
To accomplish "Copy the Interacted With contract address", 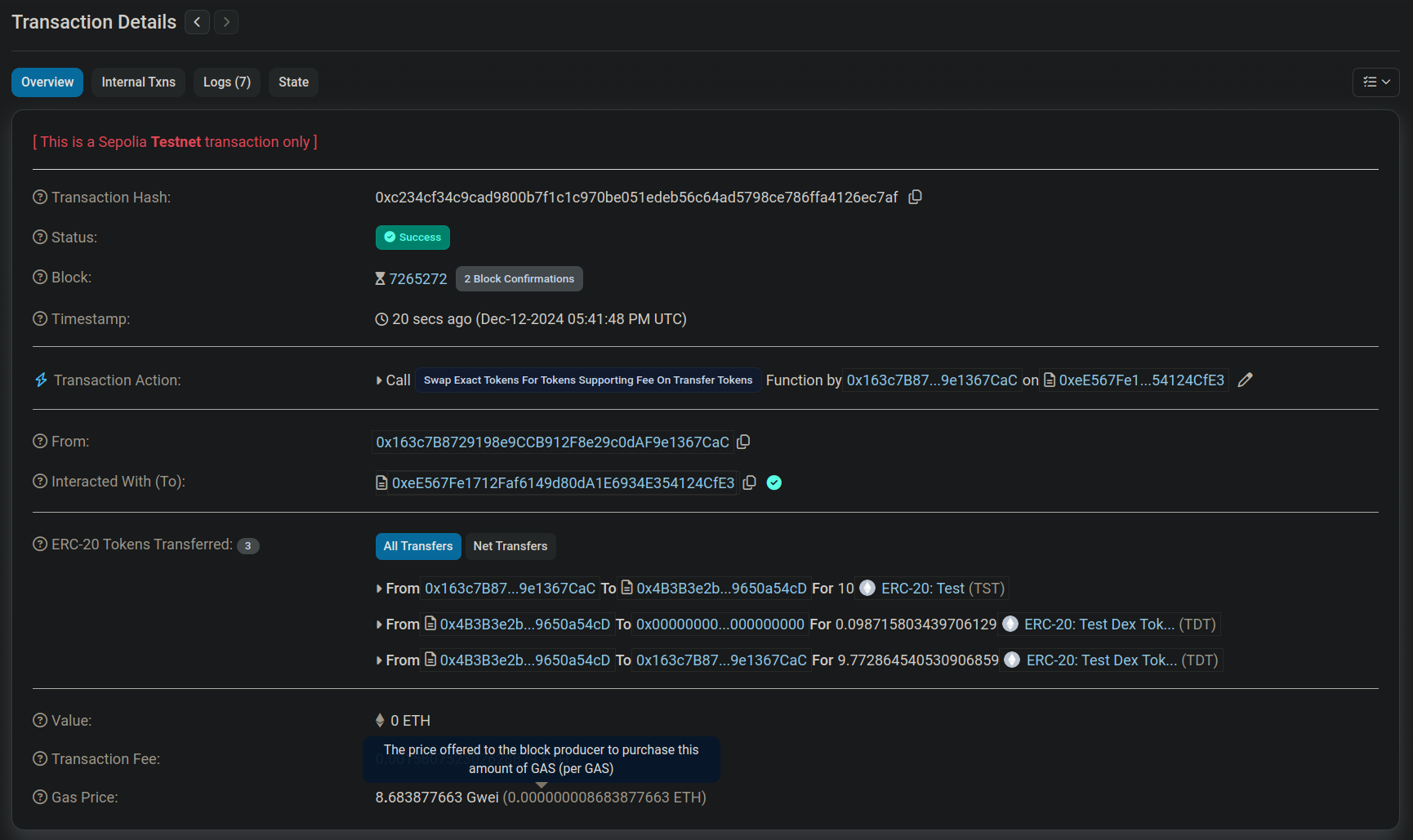I will pos(749,482).
